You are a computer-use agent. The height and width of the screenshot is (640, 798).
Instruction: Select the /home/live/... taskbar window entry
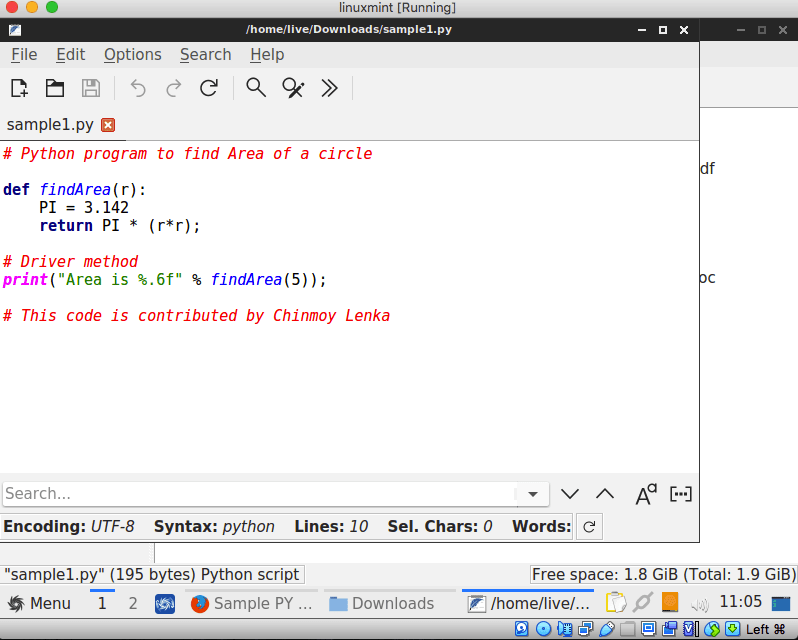528,603
